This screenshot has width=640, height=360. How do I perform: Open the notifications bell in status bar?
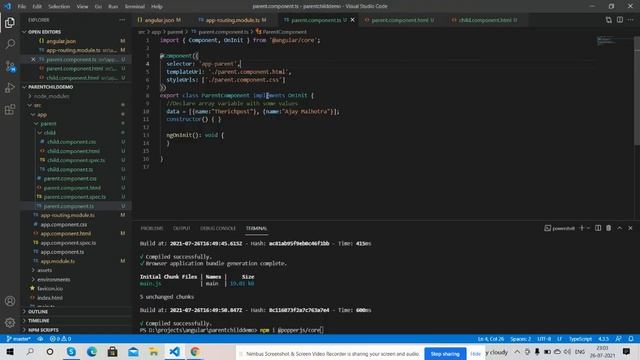(631, 339)
